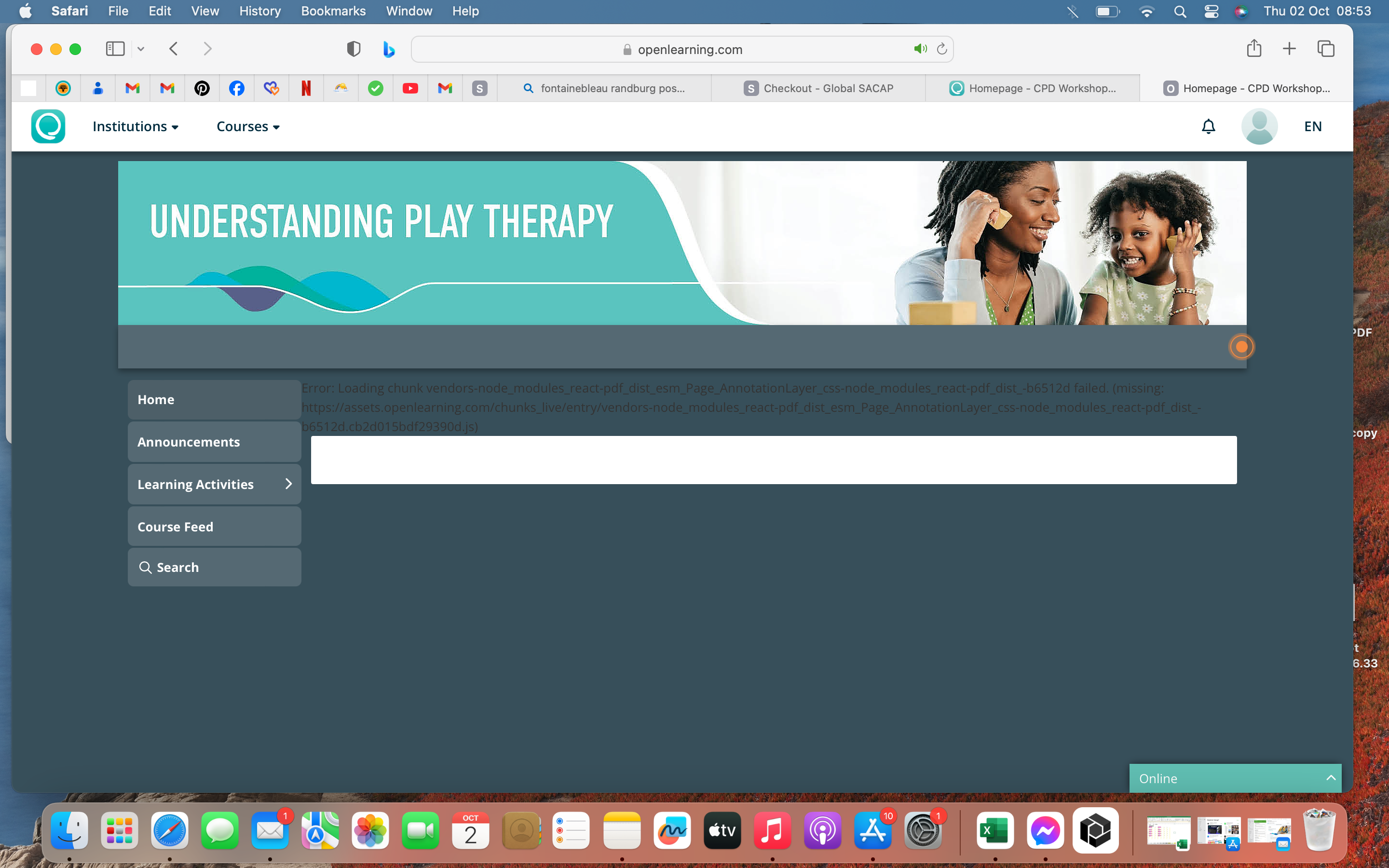1389x868 pixels.
Task: Reload the page with refresh icon
Action: click(x=942, y=49)
